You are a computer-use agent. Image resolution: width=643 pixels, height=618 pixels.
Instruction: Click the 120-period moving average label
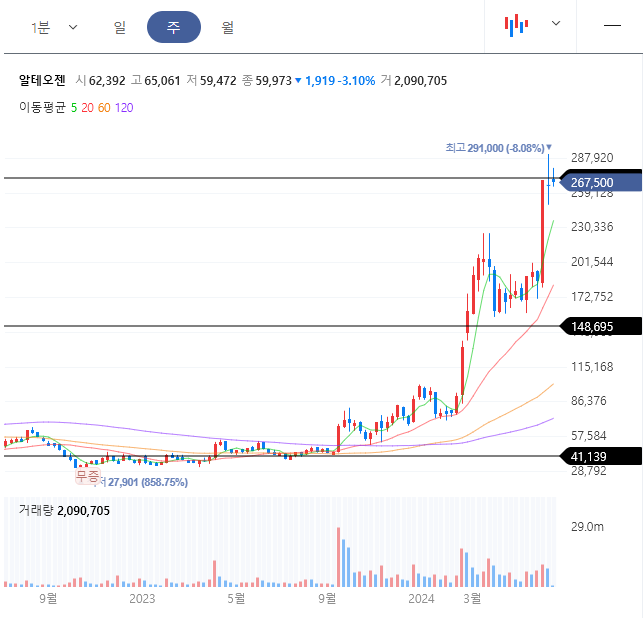tap(124, 108)
